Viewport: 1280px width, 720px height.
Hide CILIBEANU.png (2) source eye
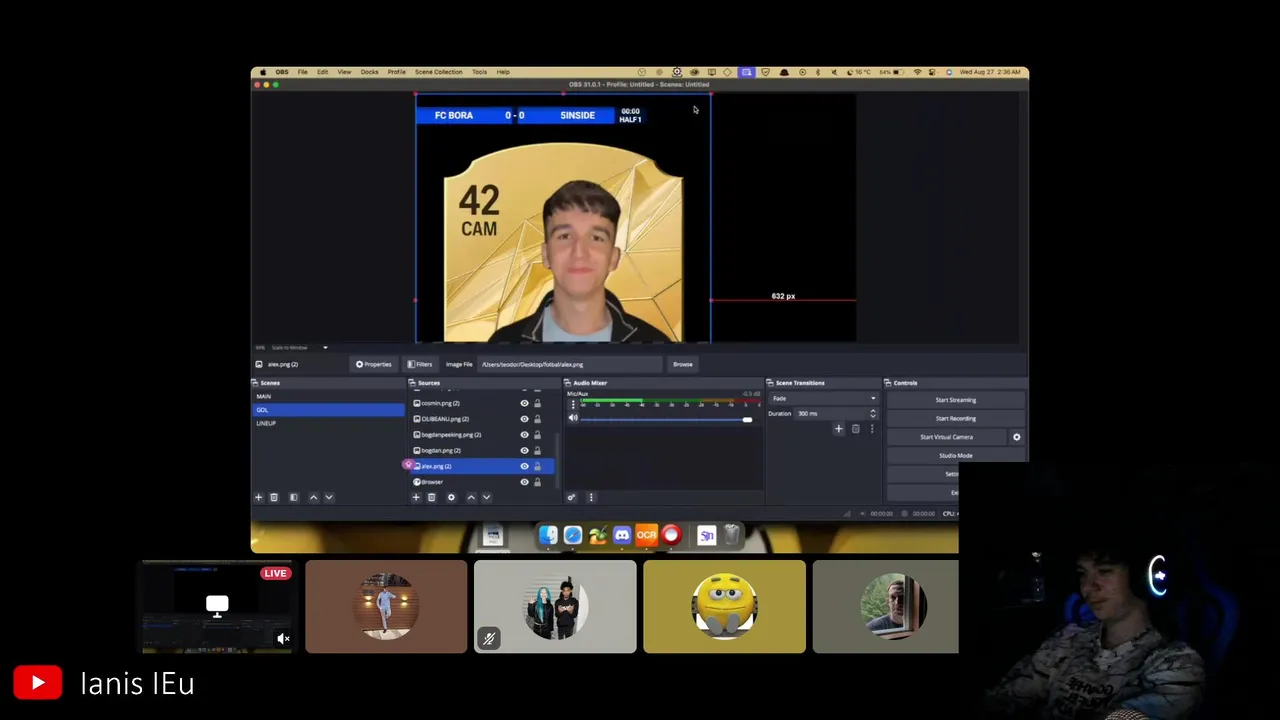[524, 419]
